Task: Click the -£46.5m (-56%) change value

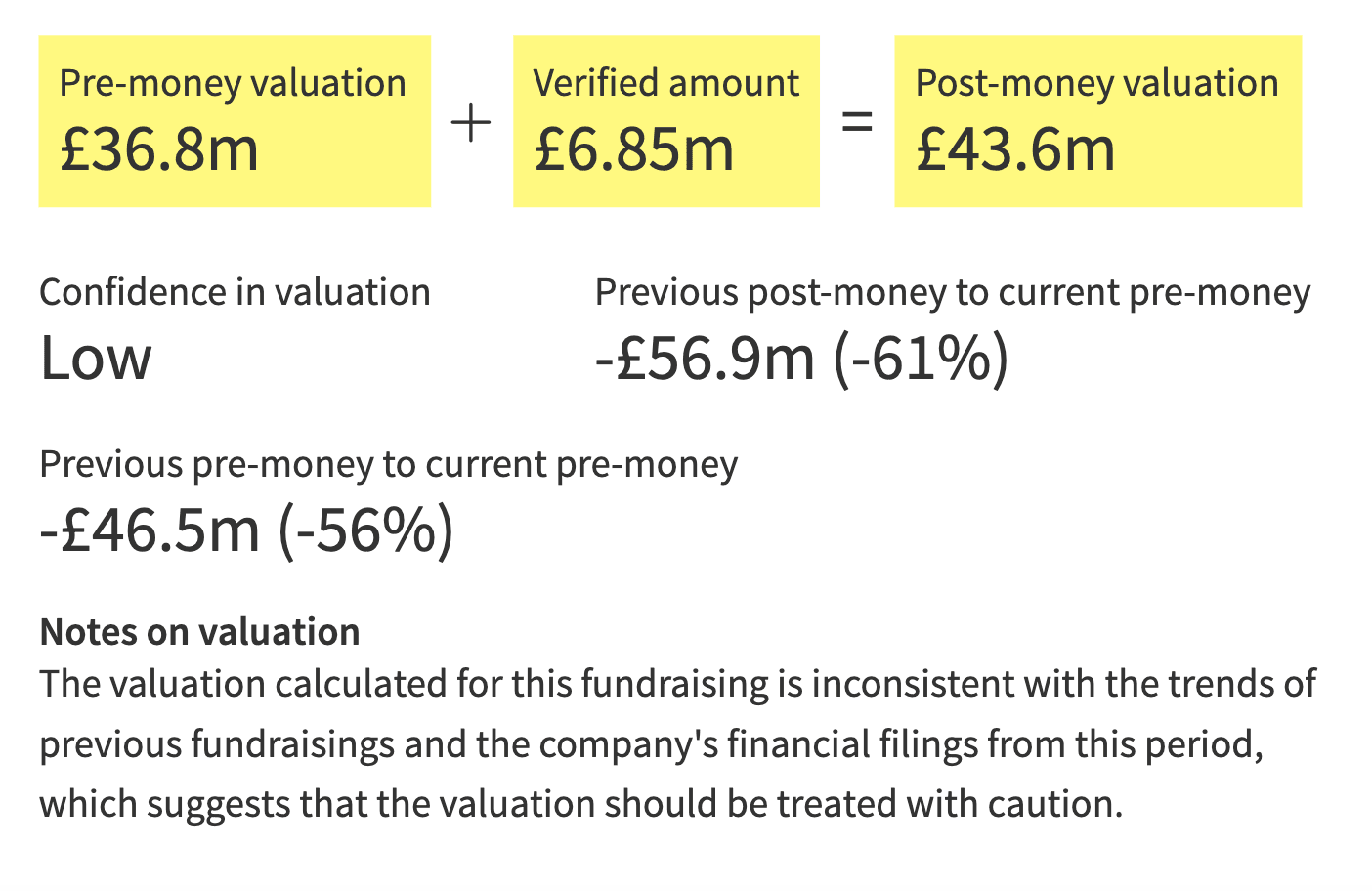Action: [x=247, y=530]
